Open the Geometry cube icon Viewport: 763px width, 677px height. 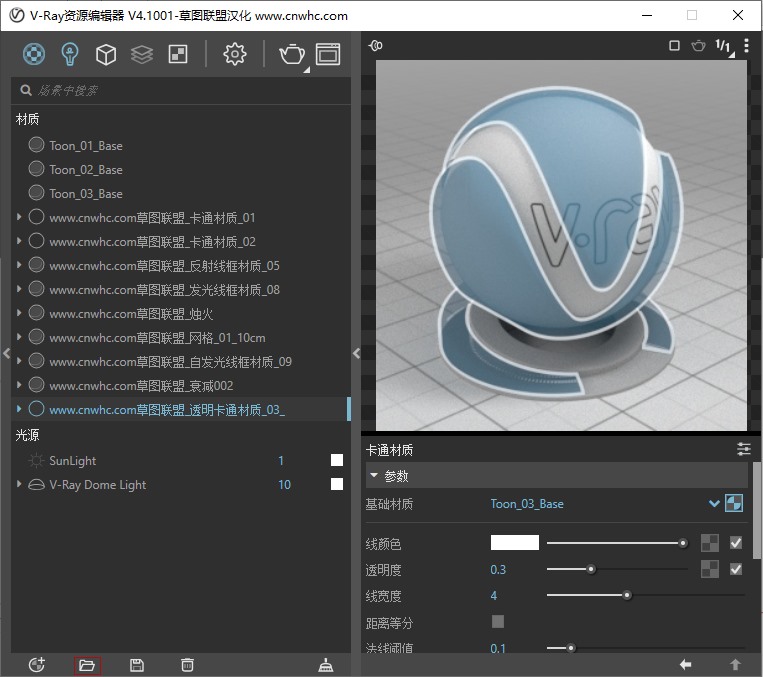pos(106,54)
